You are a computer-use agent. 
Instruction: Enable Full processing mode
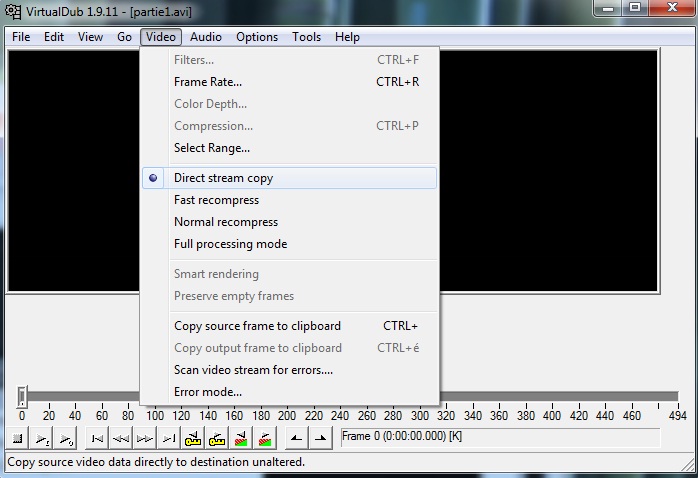289,244
